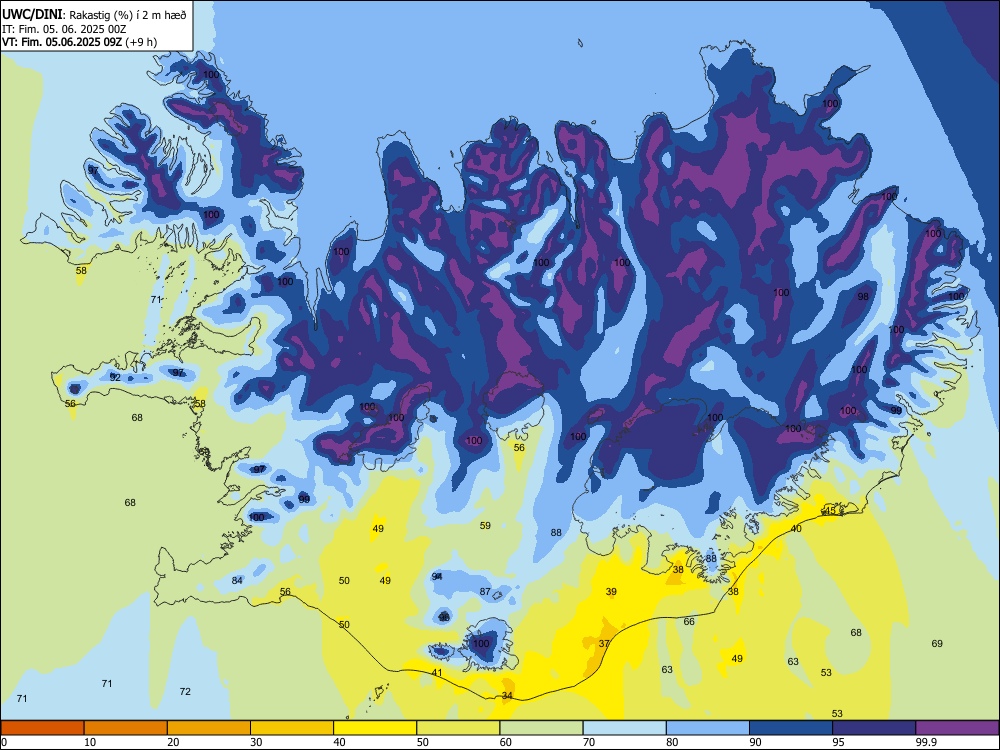Click the humidity value 34 on the south coast
Screen dimensions: 1000x750
507,695
